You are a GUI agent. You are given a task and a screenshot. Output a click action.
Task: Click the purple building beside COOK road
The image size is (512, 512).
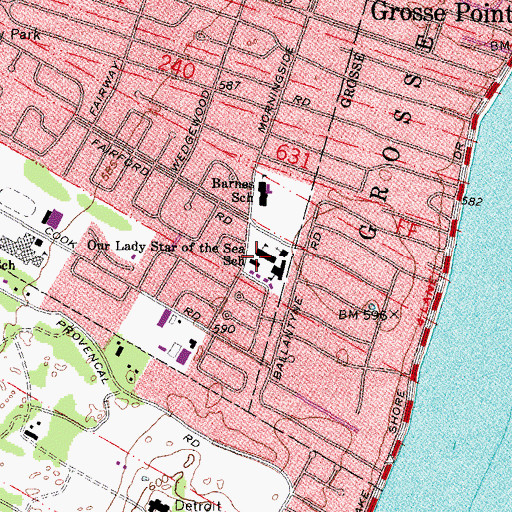[x=55, y=218]
